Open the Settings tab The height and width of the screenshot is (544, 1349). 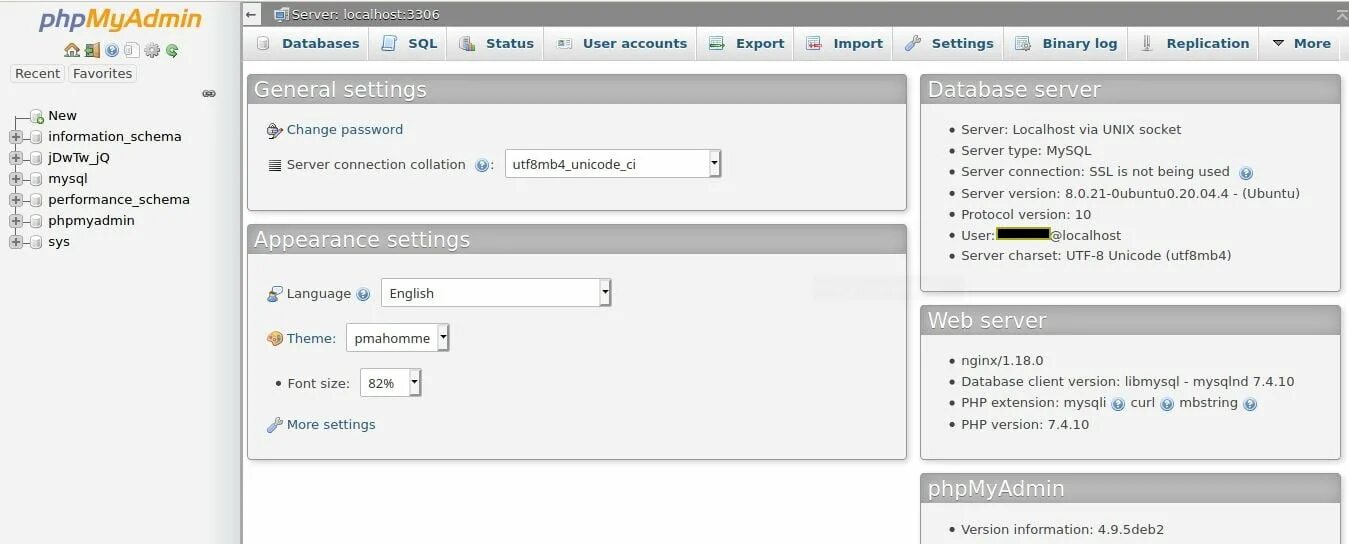coord(949,43)
